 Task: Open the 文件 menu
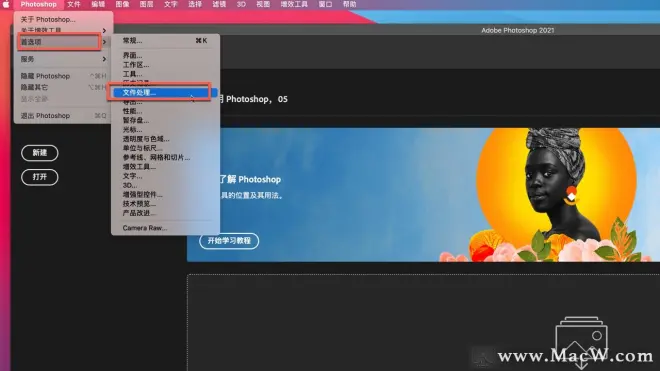pyautogui.click(x=74, y=4)
